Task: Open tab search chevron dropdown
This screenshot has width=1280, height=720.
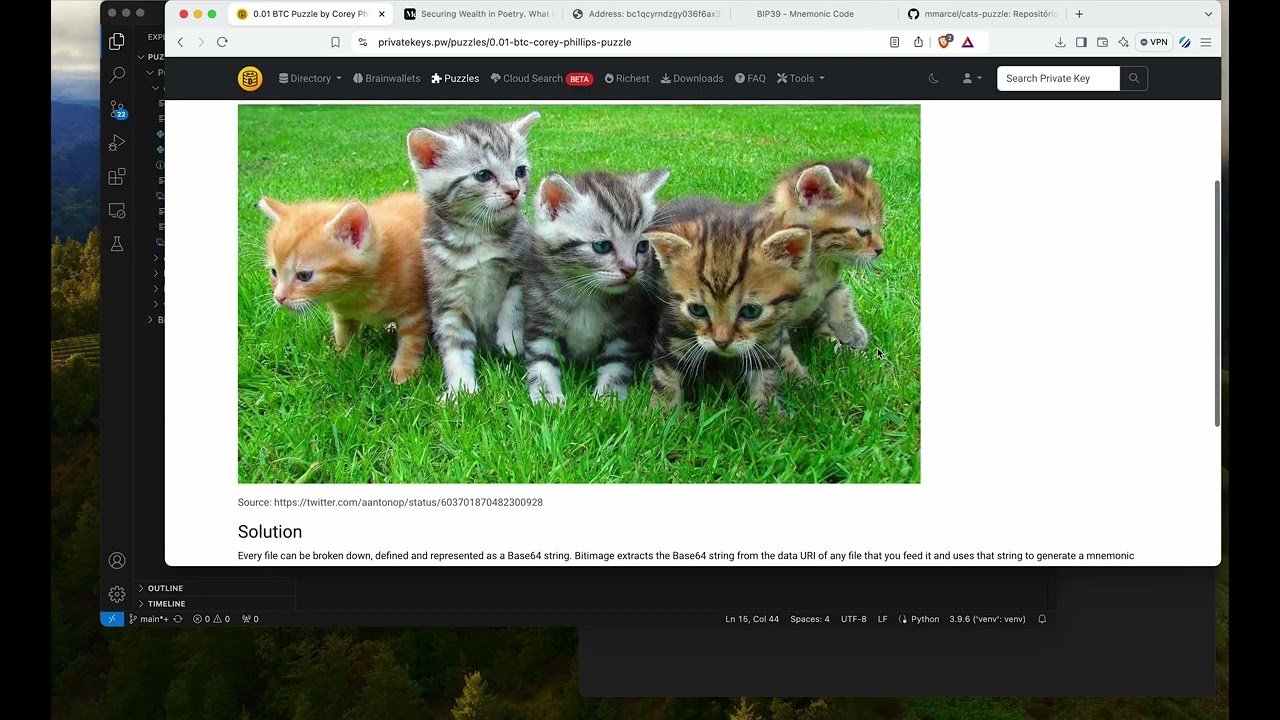Action: pyautogui.click(x=1208, y=14)
